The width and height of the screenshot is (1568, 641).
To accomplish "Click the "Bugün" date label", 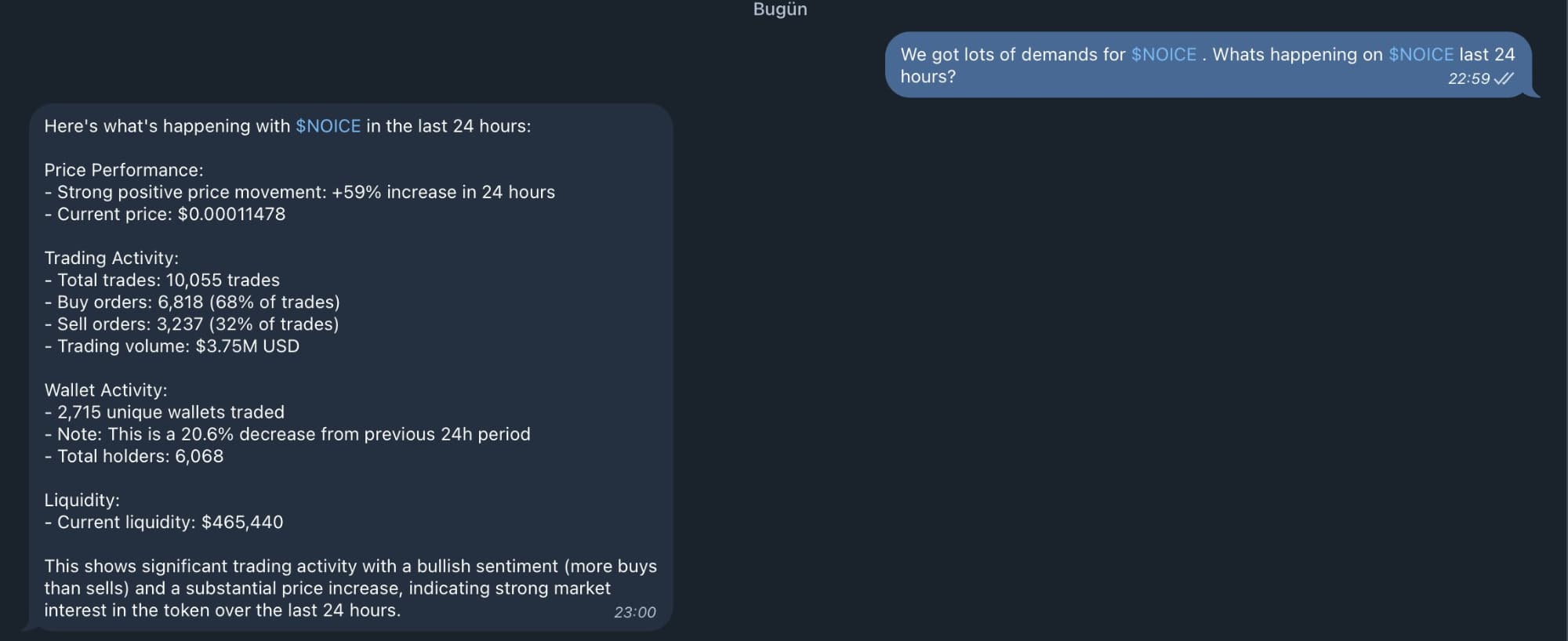I will (x=779, y=9).
